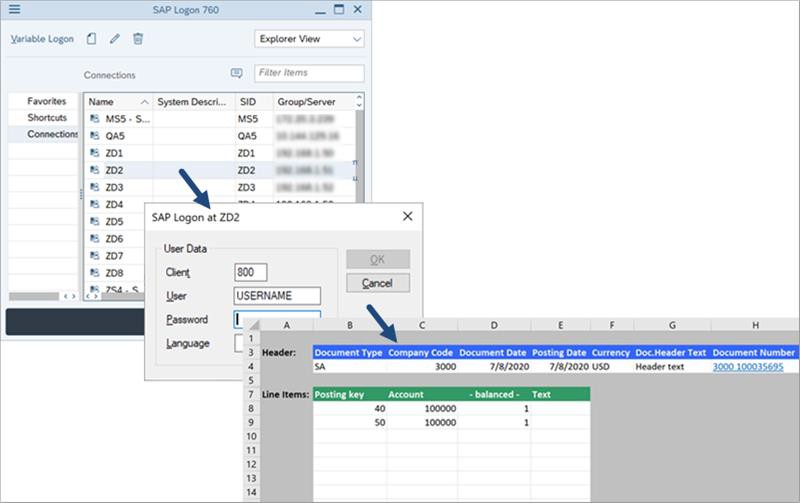Click SID cell MS5
The width and height of the screenshot is (800, 503).
[247, 119]
